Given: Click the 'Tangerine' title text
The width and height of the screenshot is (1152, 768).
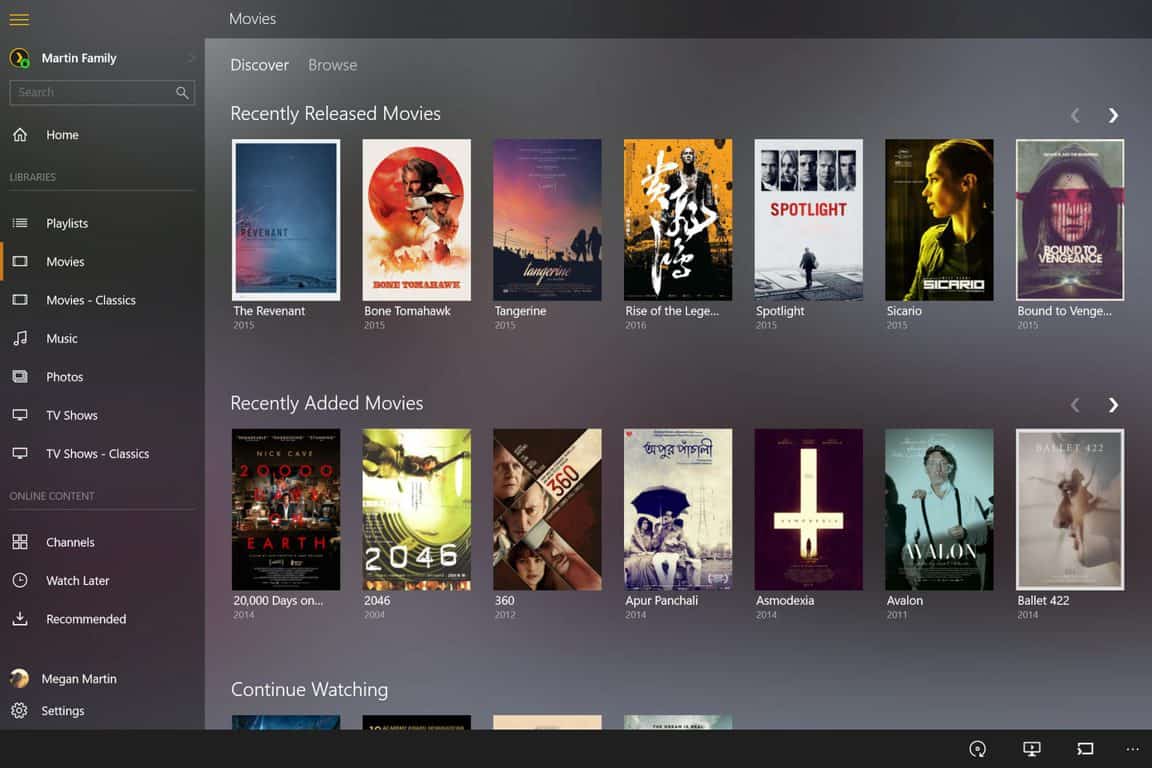Looking at the screenshot, I should [x=520, y=311].
